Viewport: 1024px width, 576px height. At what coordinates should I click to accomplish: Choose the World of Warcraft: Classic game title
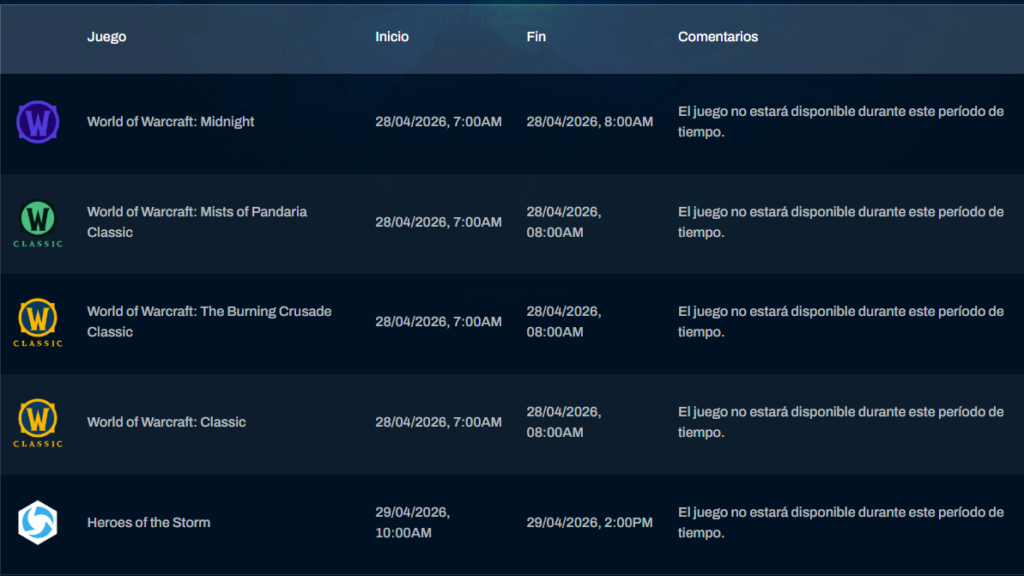[x=166, y=422]
